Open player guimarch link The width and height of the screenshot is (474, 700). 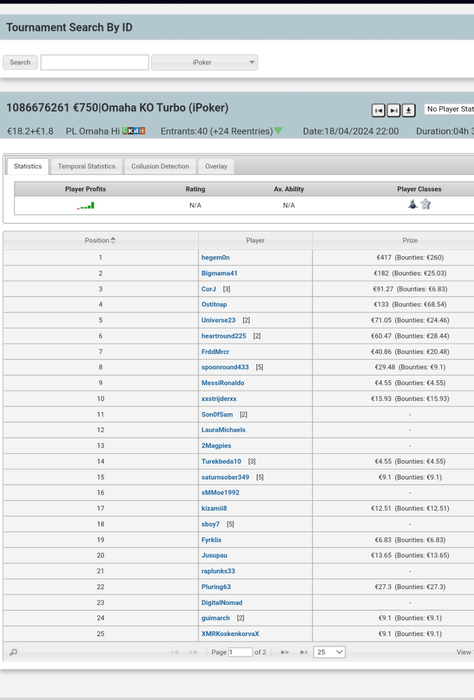click(x=216, y=618)
